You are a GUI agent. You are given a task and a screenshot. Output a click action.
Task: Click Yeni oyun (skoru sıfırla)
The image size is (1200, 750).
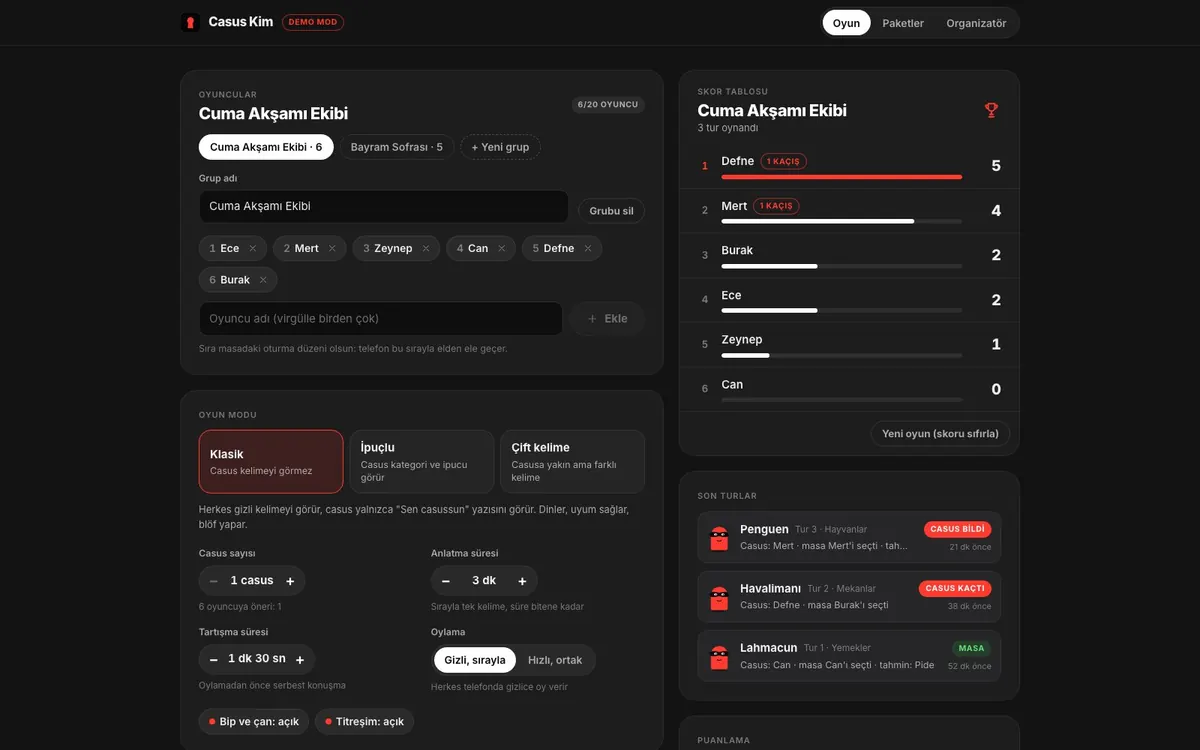940,434
